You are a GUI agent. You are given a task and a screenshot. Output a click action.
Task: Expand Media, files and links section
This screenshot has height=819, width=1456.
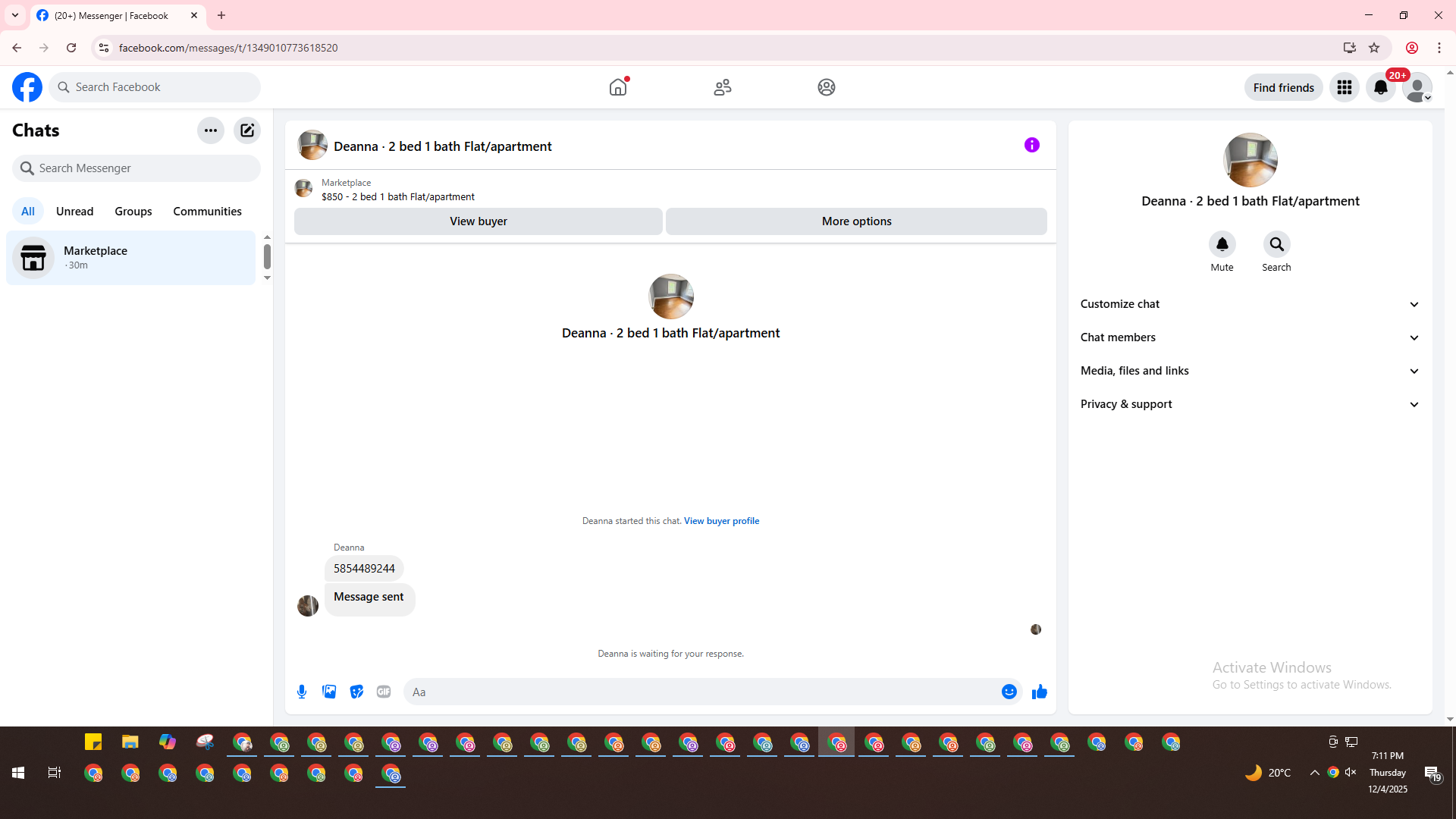coord(1250,371)
